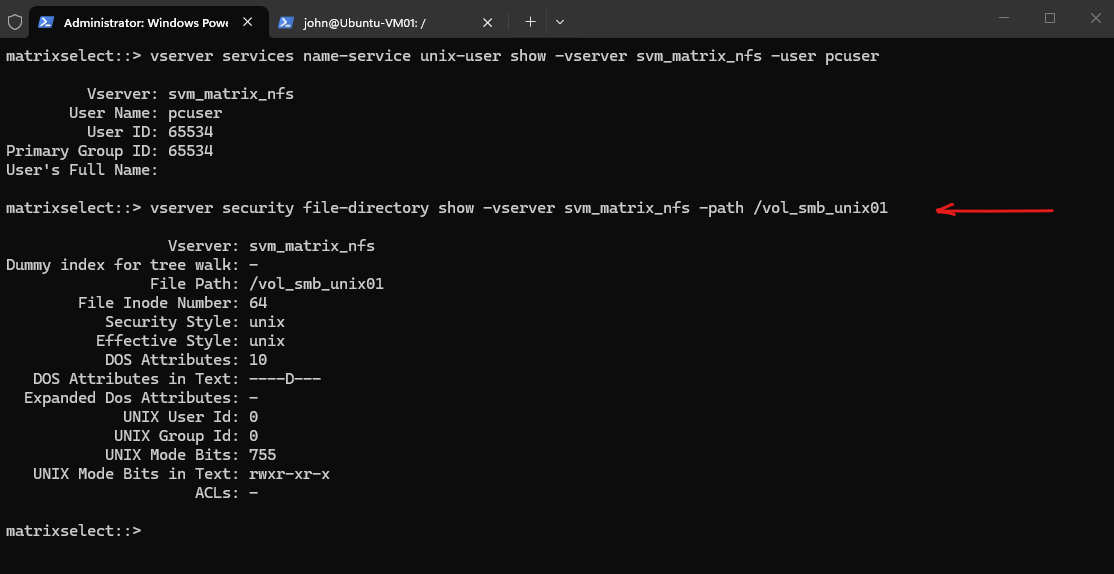1114x574 pixels.
Task: Click the PowerShell icon on john@Ubuntu-VM01 tab
Action: [286, 22]
